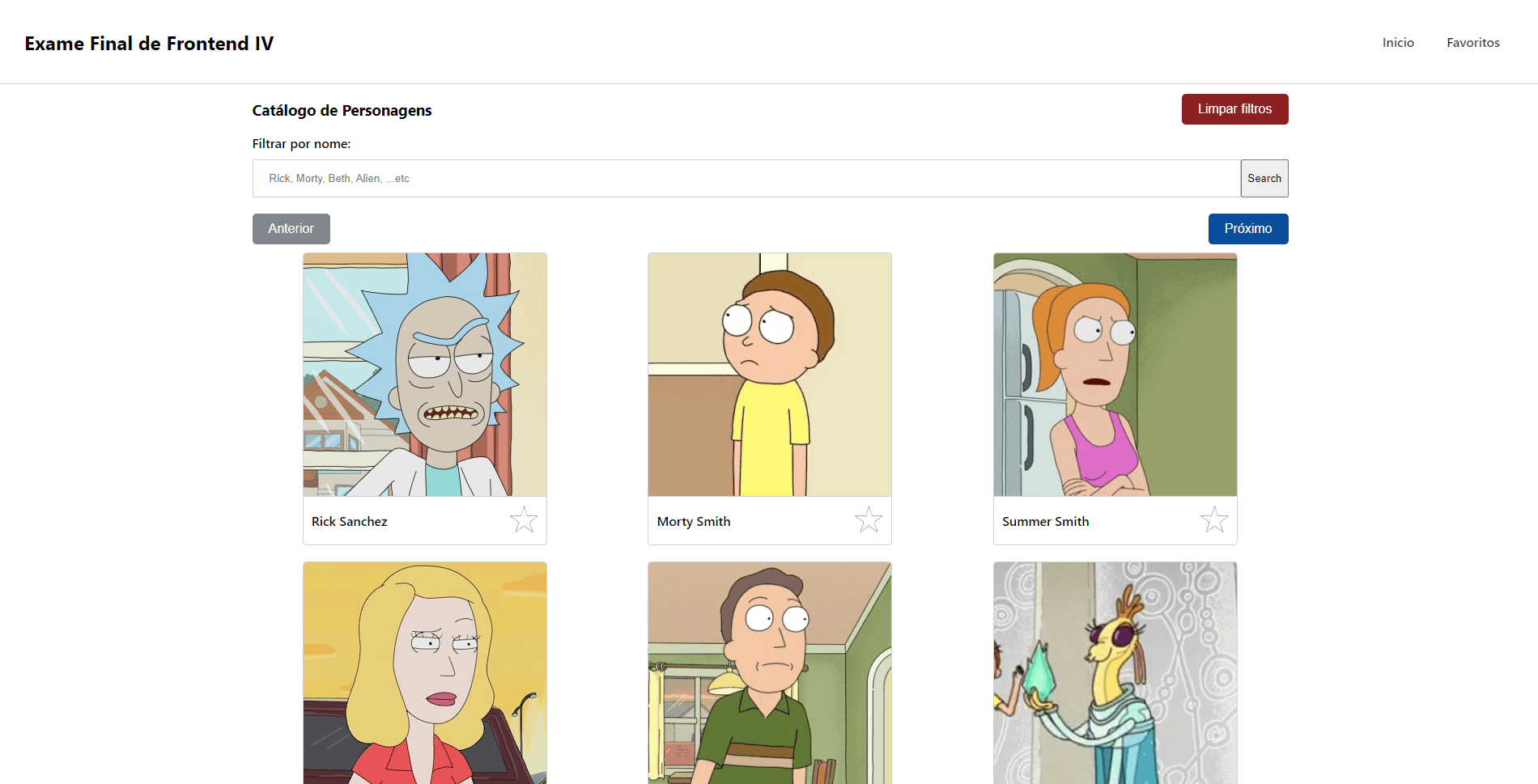This screenshot has height=784, width=1538.
Task: Select the yellow bird alien character image
Action: point(1115,673)
